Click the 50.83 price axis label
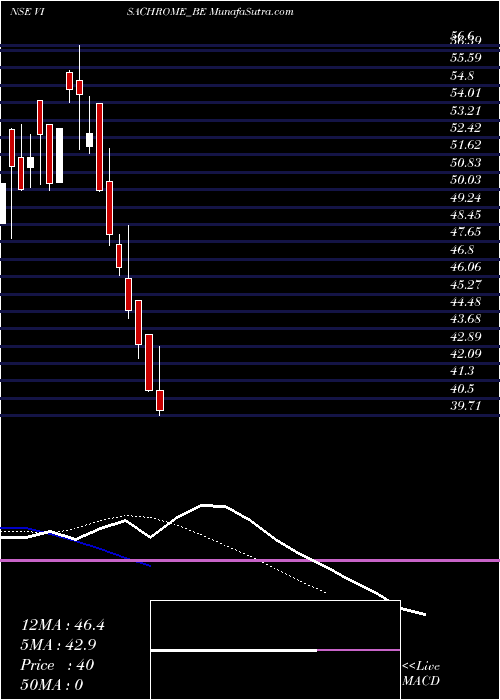The width and height of the screenshot is (500, 700). 465,162
